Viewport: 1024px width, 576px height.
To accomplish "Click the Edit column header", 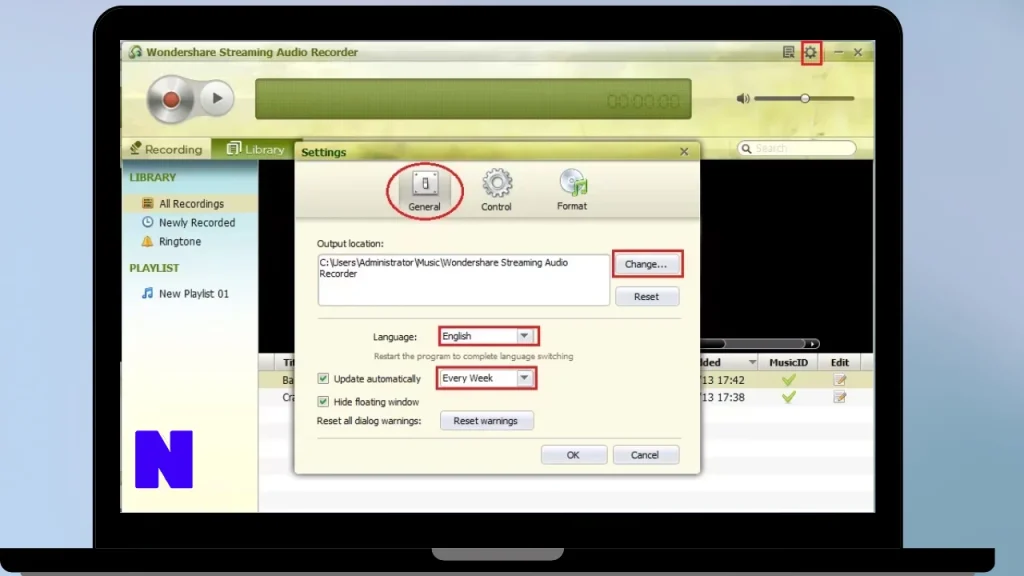I will [840, 362].
